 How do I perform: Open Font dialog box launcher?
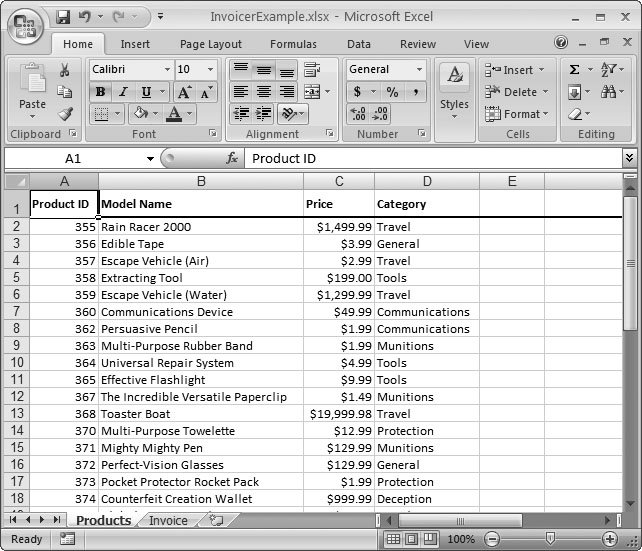[x=212, y=133]
